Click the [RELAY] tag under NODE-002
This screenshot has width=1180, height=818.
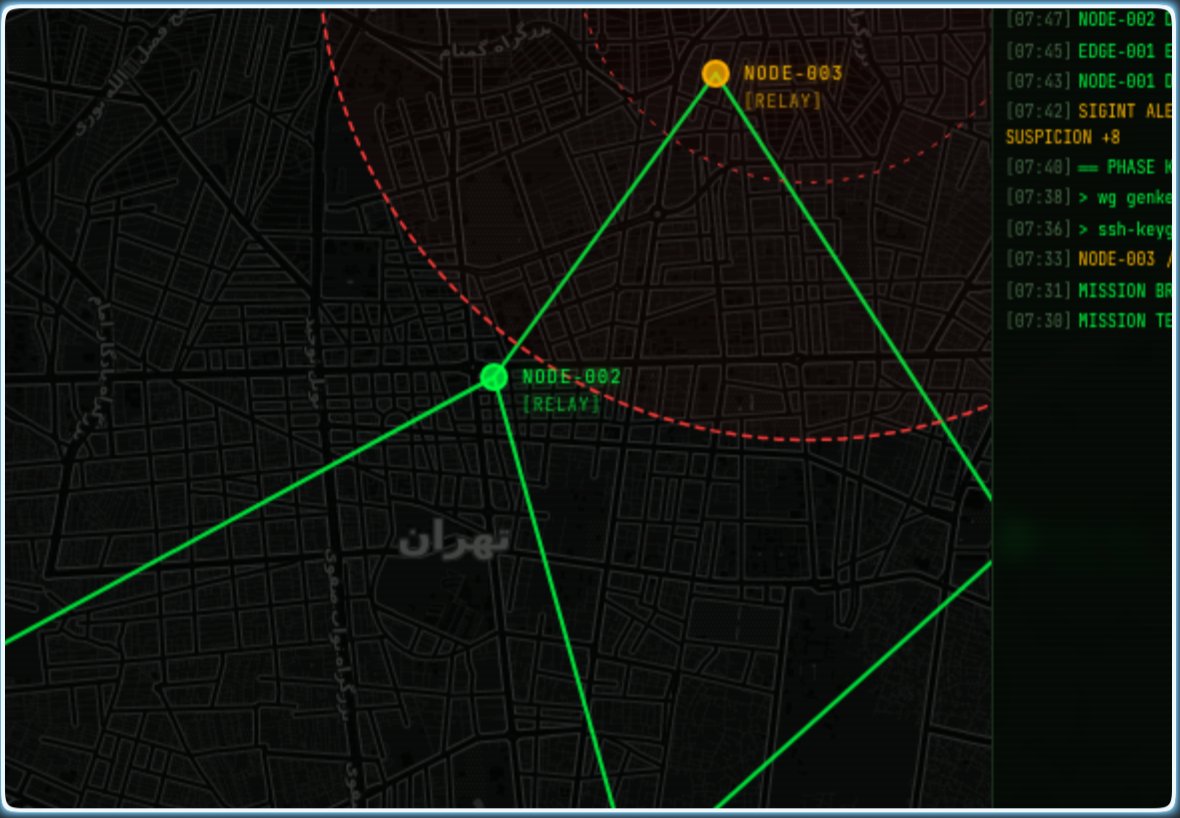point(561,404)
